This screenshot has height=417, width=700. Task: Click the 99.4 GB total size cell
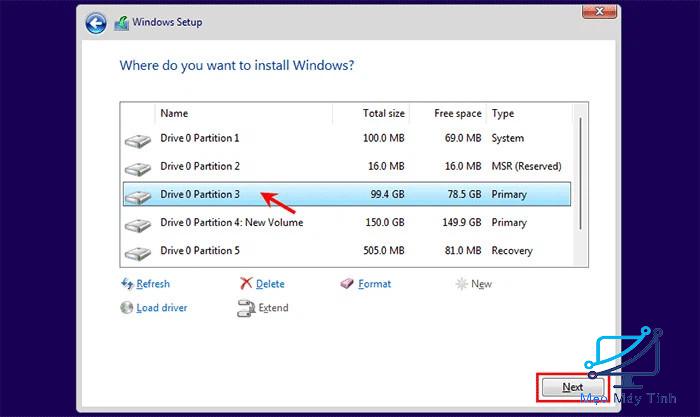tap(388, 194)
